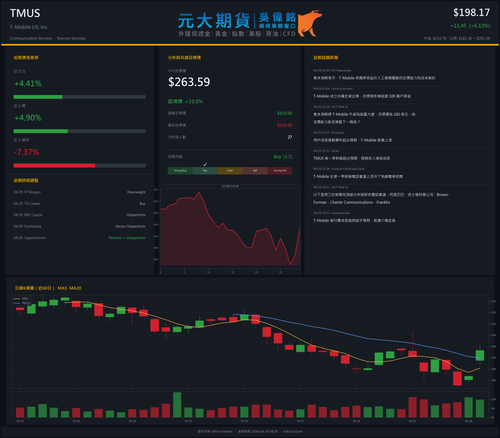Click the +11.45 (+6.13%) daily change

[x=470, y=26]
